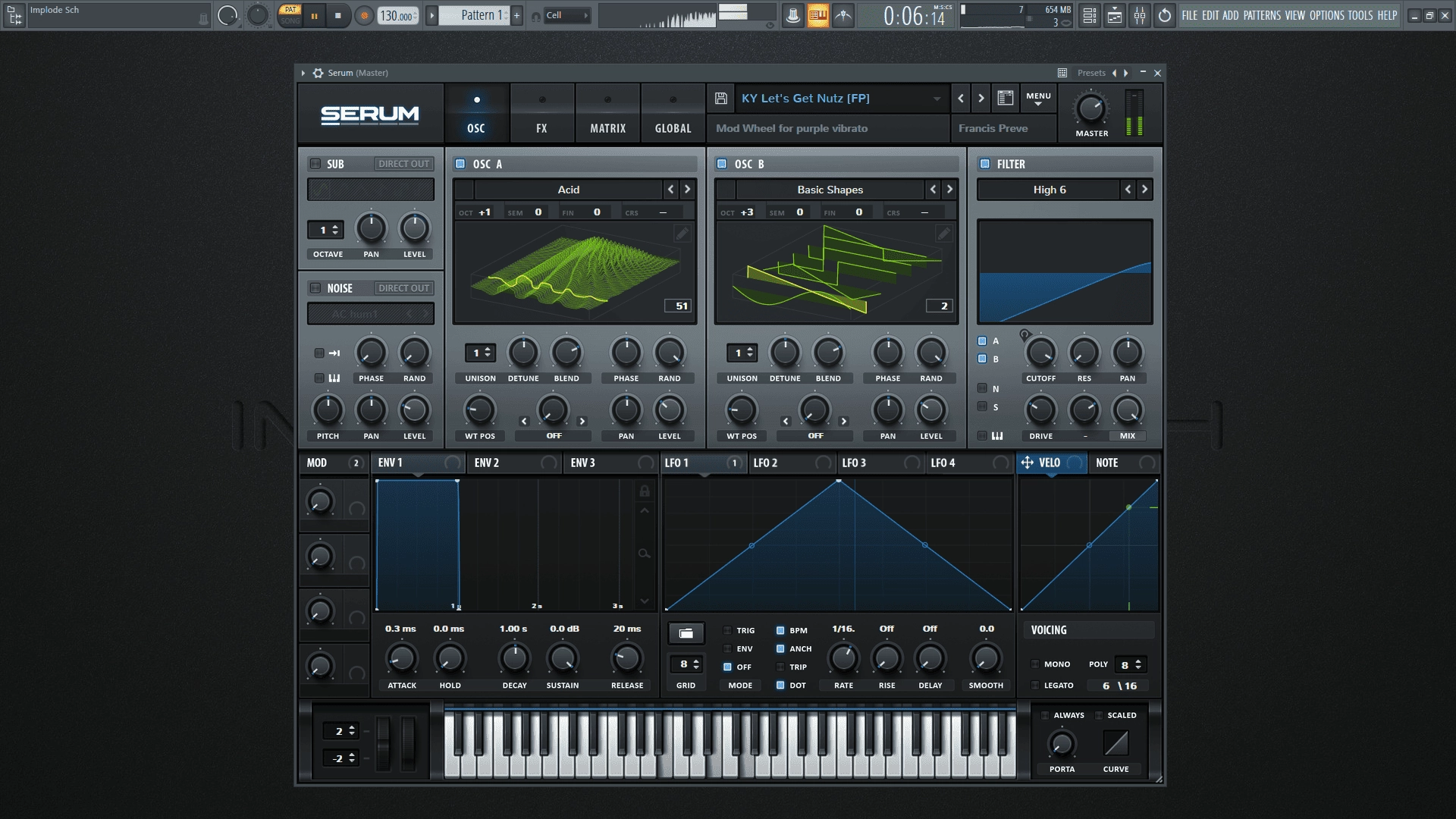Open the Serum MENU dropdown
1456x819 pixels.
[1038, 99]
